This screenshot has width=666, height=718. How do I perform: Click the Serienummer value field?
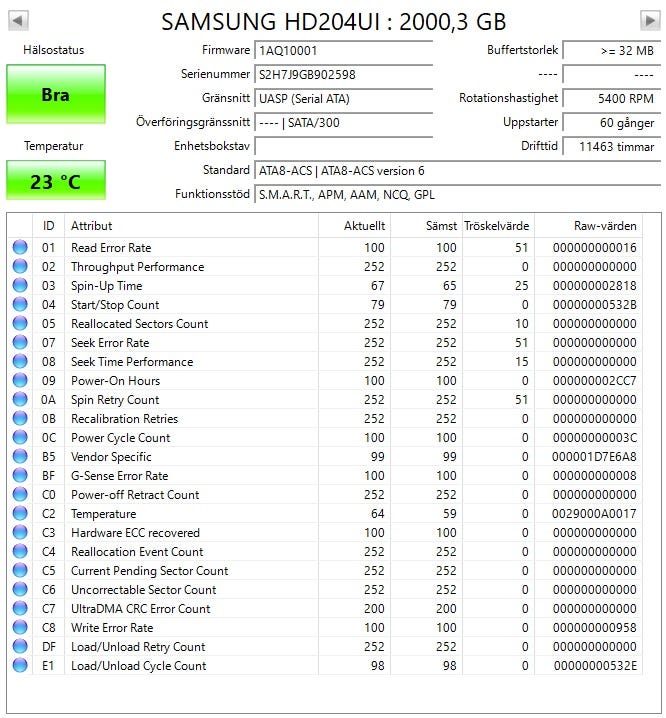tap(344, 74)
